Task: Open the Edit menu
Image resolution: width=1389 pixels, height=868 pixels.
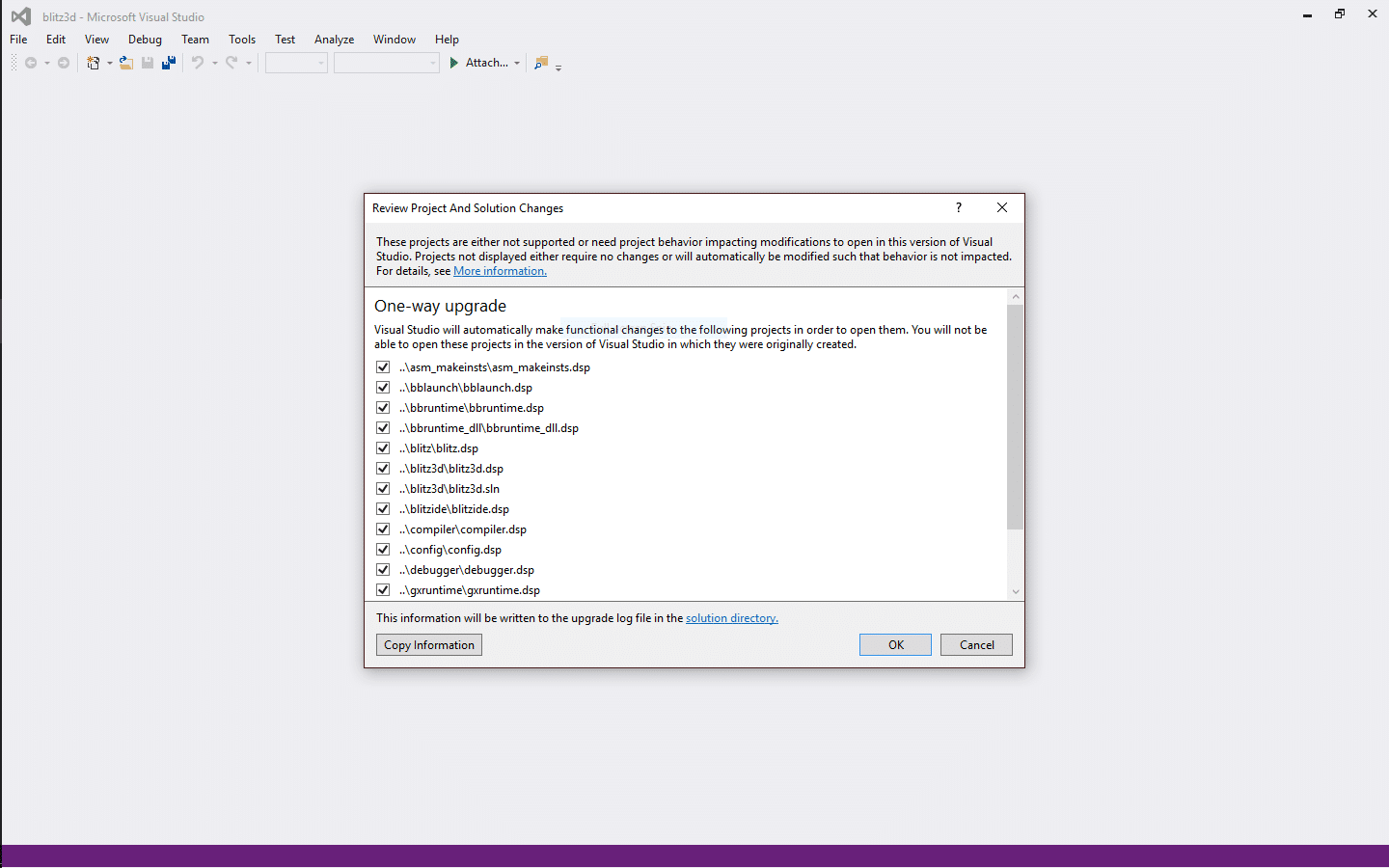Action: click(x=56, y=40)
